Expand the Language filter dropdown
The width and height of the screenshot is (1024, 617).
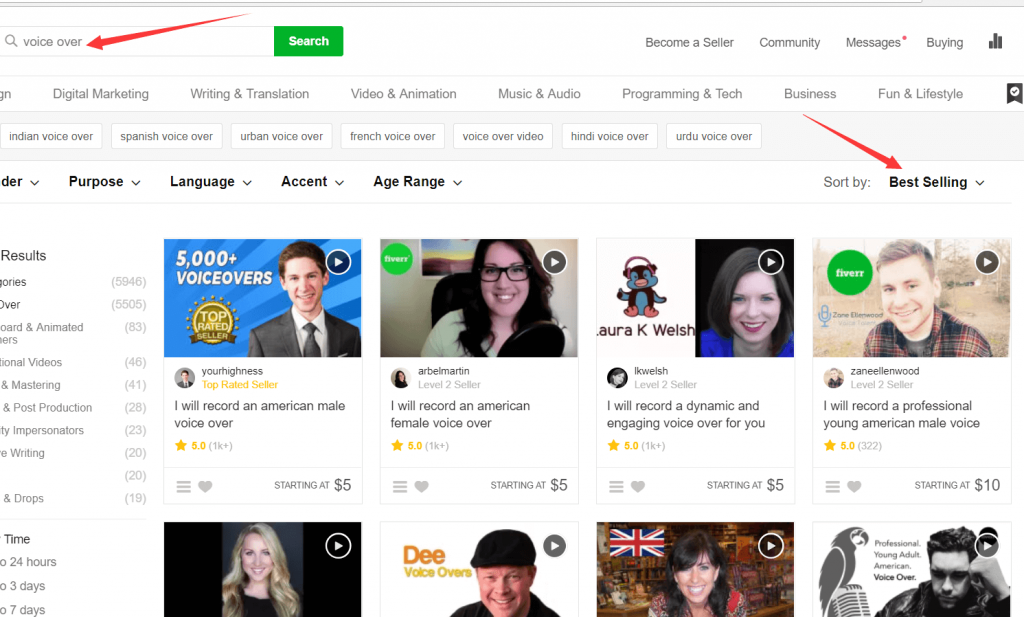(211, 182)
